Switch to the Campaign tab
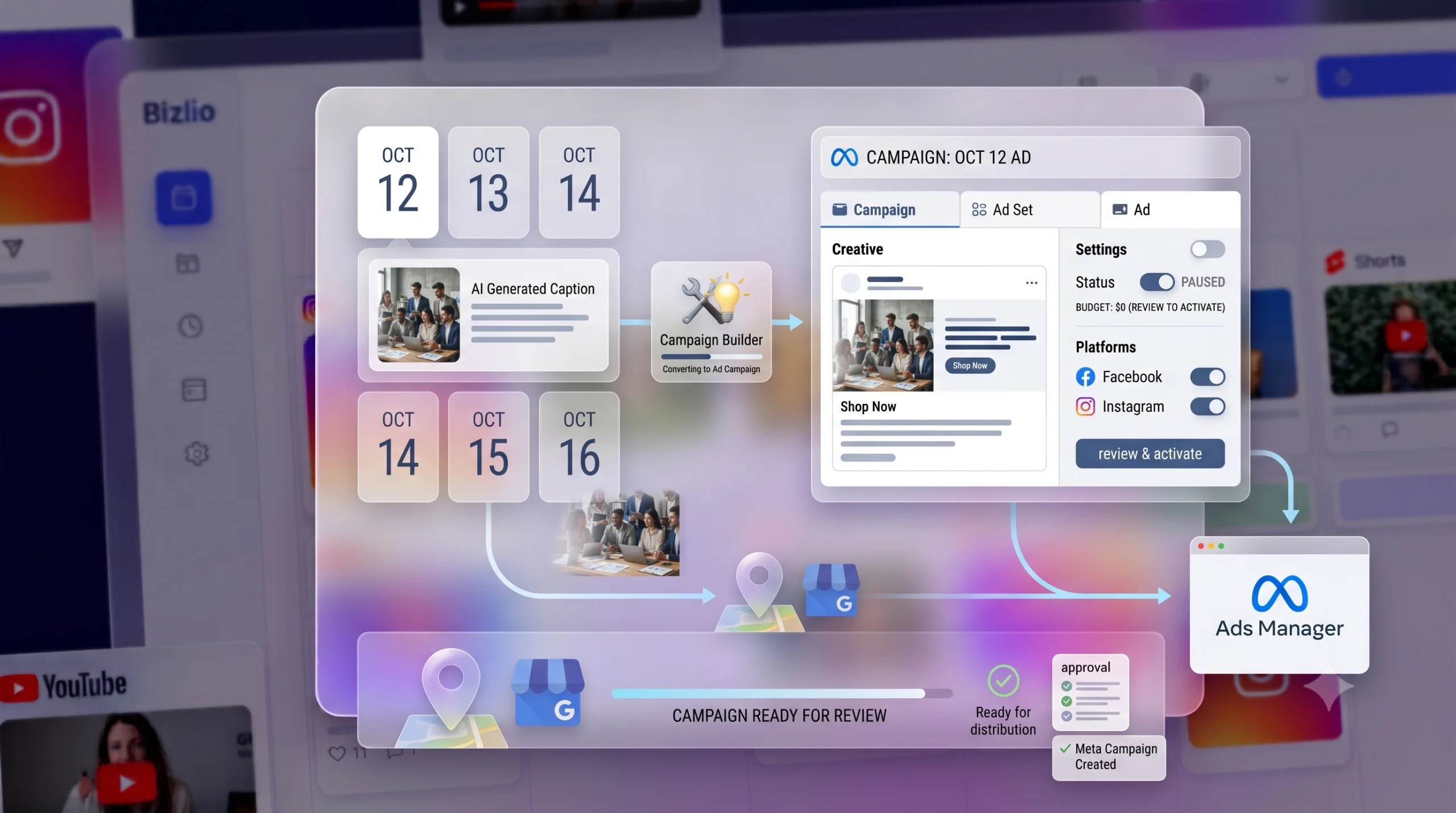Image resolution: width=1456 pixels, height=813 pixels. tap(890, 209)
